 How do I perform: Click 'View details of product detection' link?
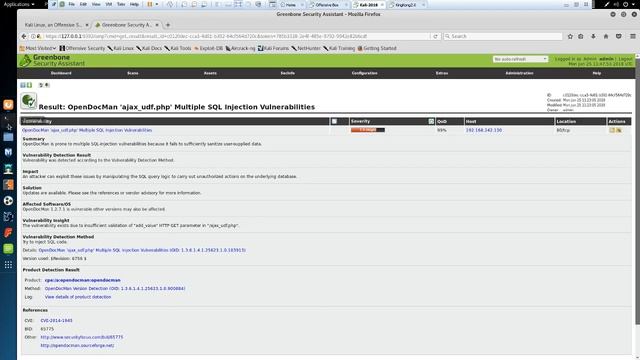pos(78,297)
